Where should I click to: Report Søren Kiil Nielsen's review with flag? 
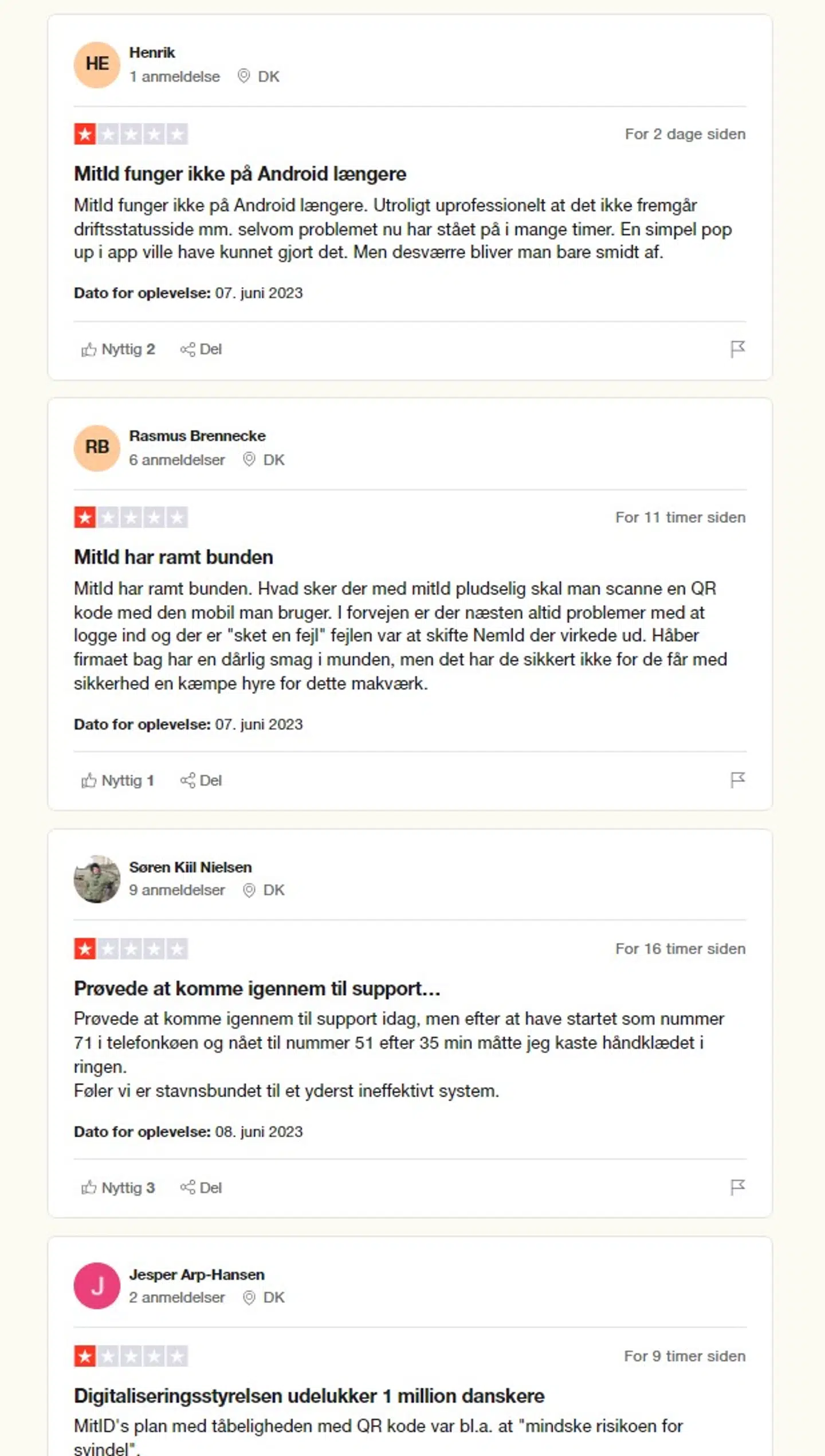737,1187
